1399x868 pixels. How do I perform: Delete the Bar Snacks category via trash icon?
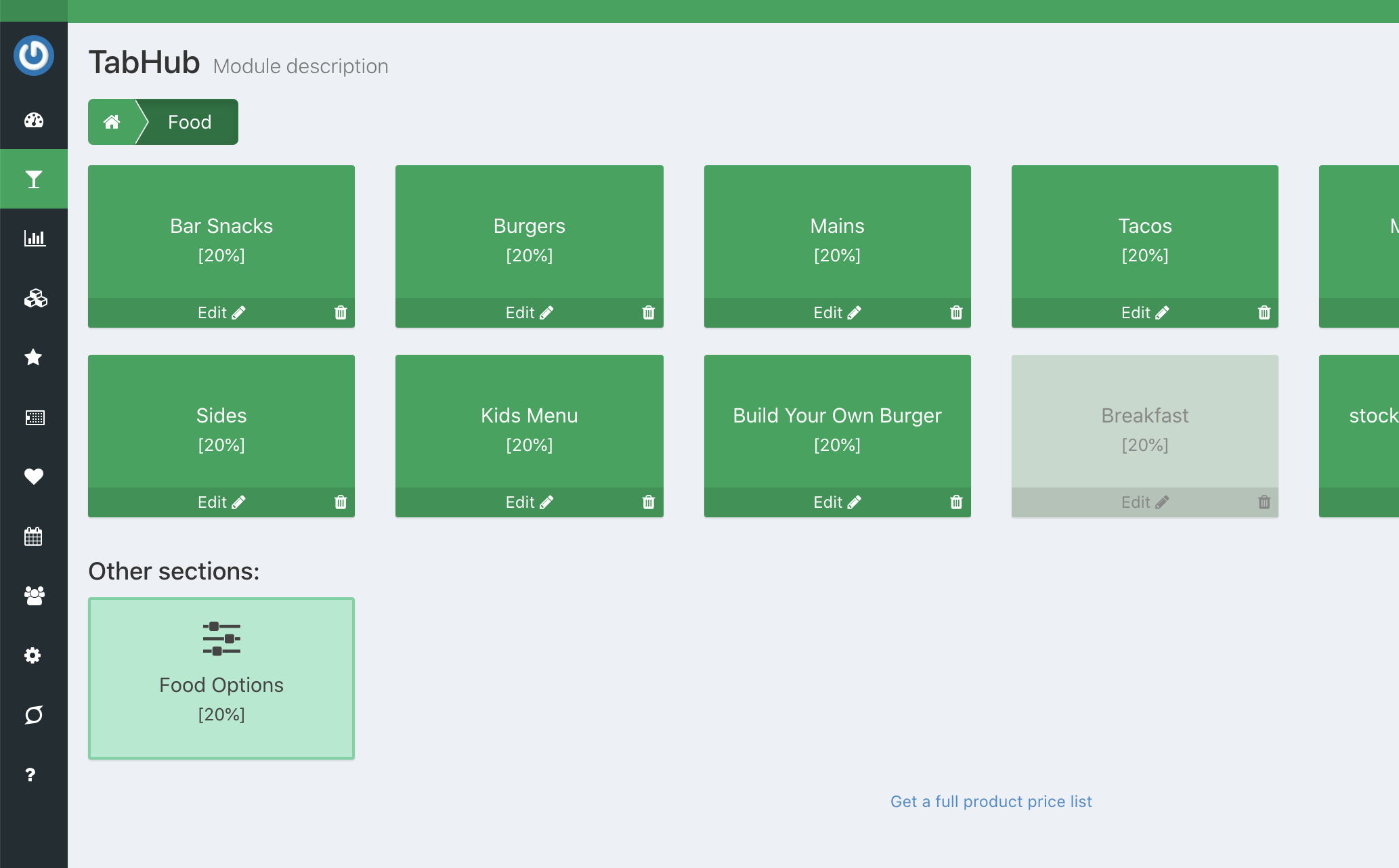(x=341, y=313)
